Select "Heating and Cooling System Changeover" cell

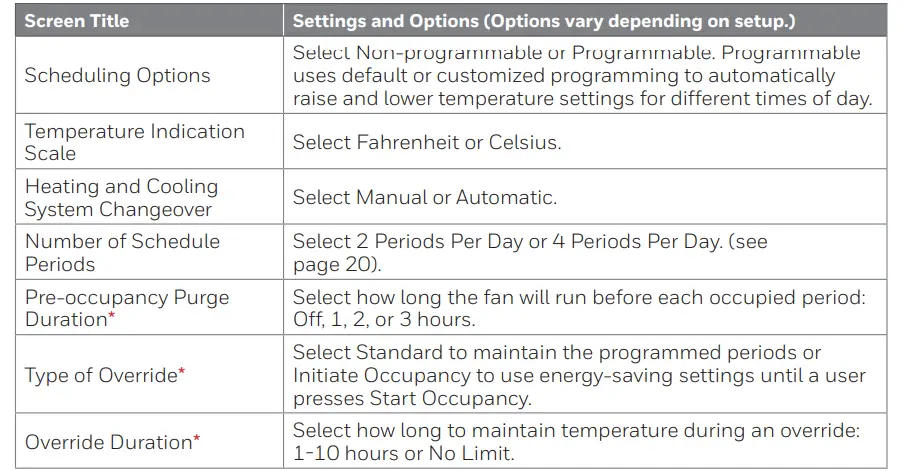tap(121, 198)
